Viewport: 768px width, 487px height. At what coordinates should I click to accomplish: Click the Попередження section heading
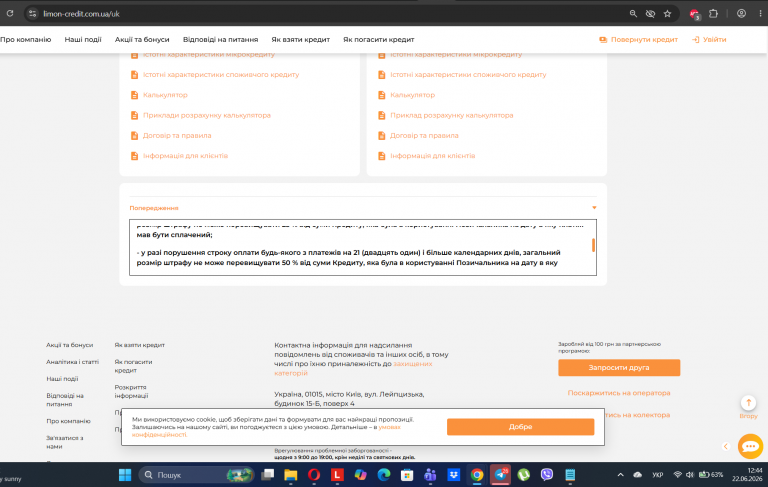pyautogui.click(x=154, y=208)
